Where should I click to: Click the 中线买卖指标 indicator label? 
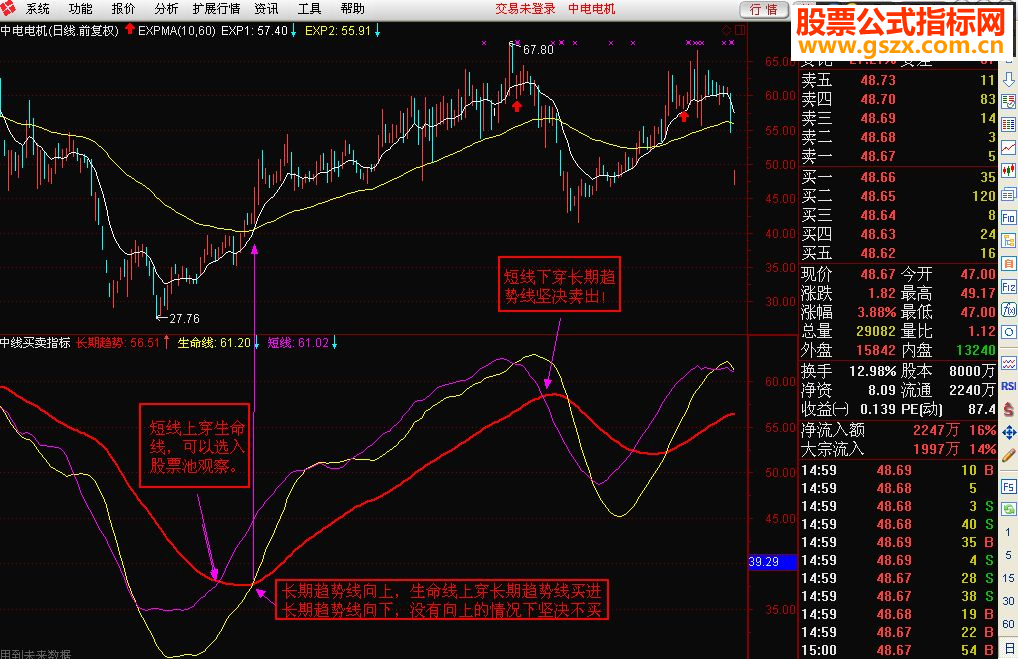(35, 343)
